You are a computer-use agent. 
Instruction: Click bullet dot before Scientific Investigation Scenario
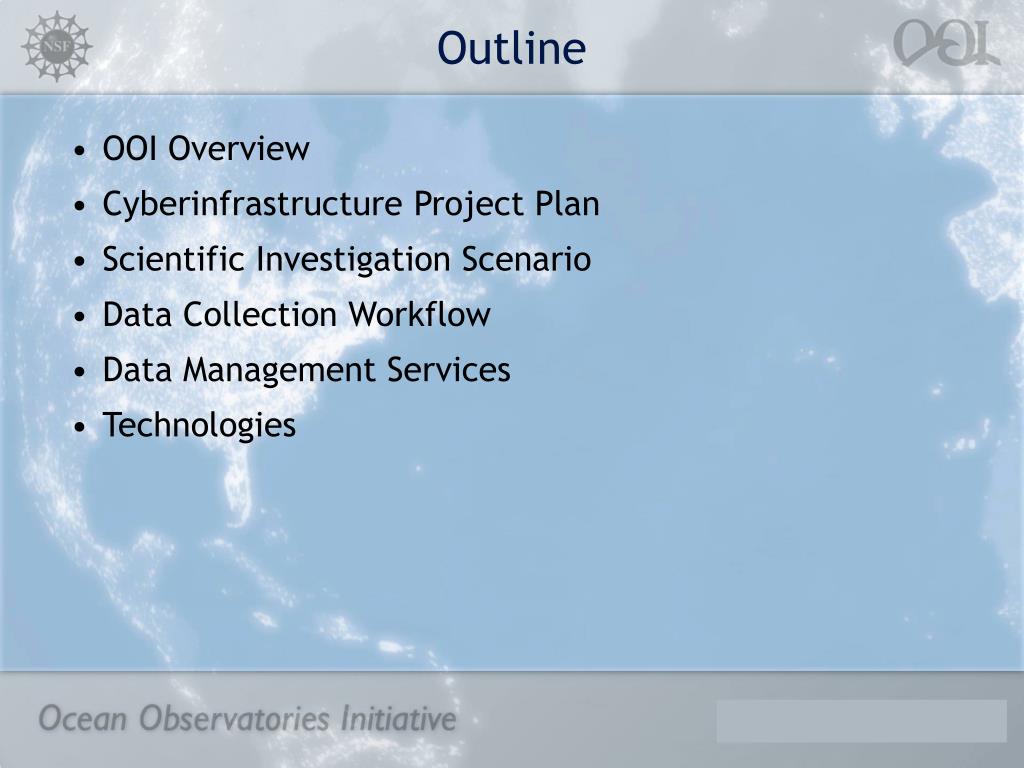[80, 262]
